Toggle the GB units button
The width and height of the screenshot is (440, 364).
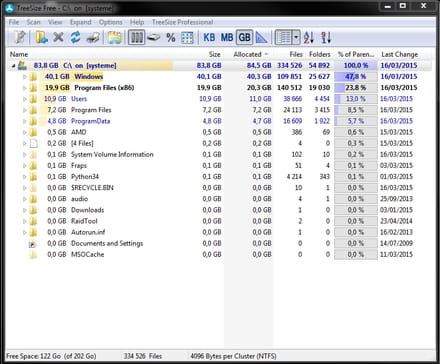click(244, 37)
